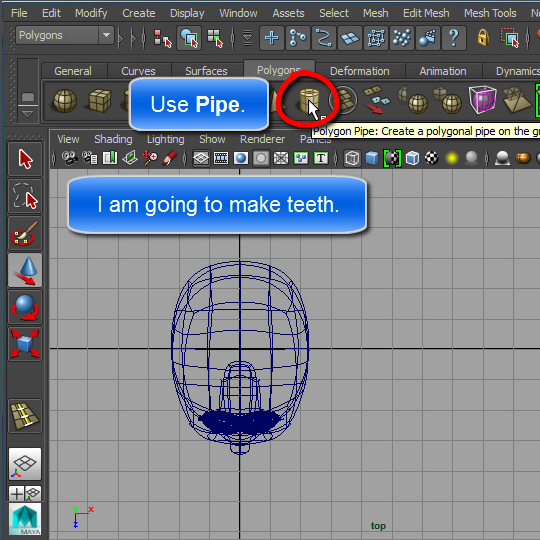The height and width of the screenshot is (540, 540).
Task: Toggle the curves selection mask icon
Action: coord(324,38)
